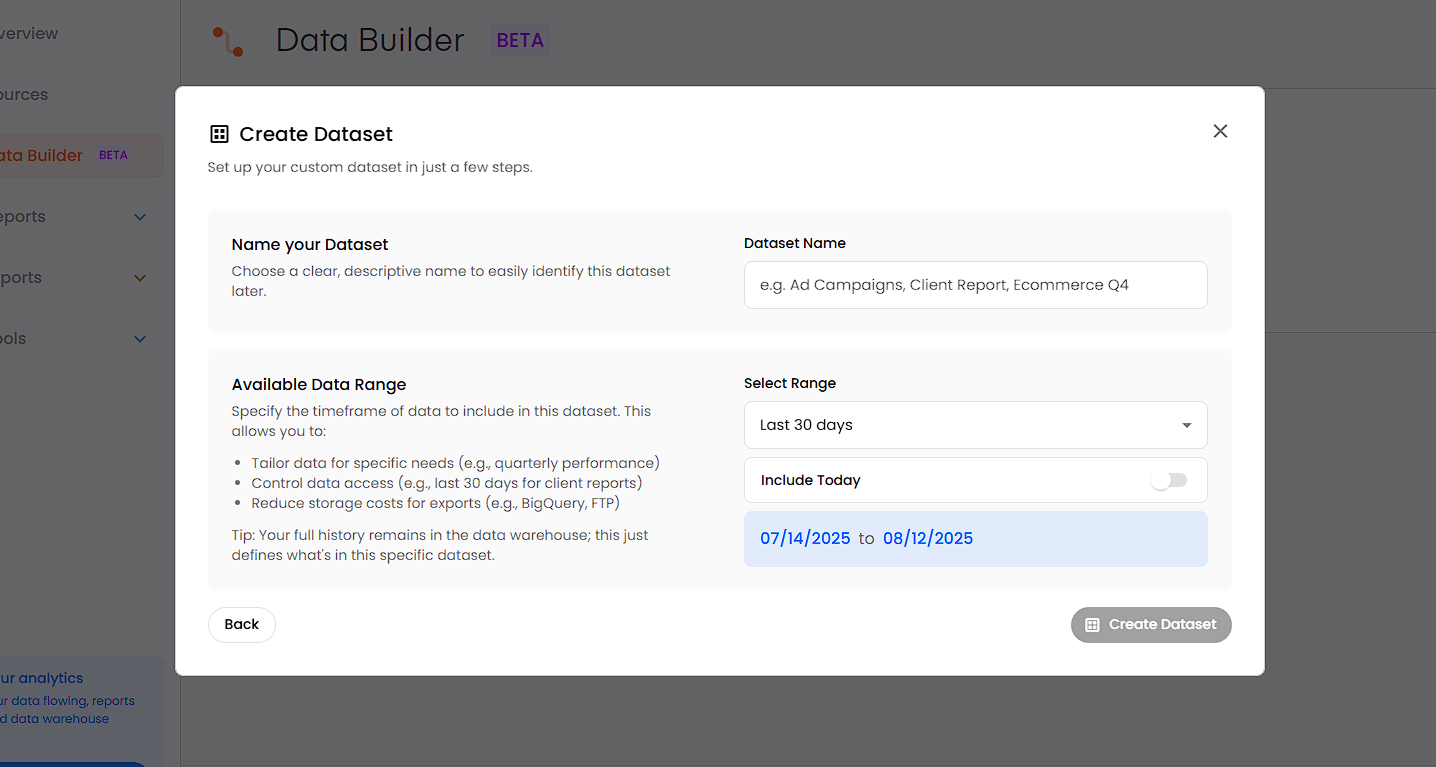Click the Data Builder logo icon in header
Viewport: 1436px width, 767px height.
228,41
